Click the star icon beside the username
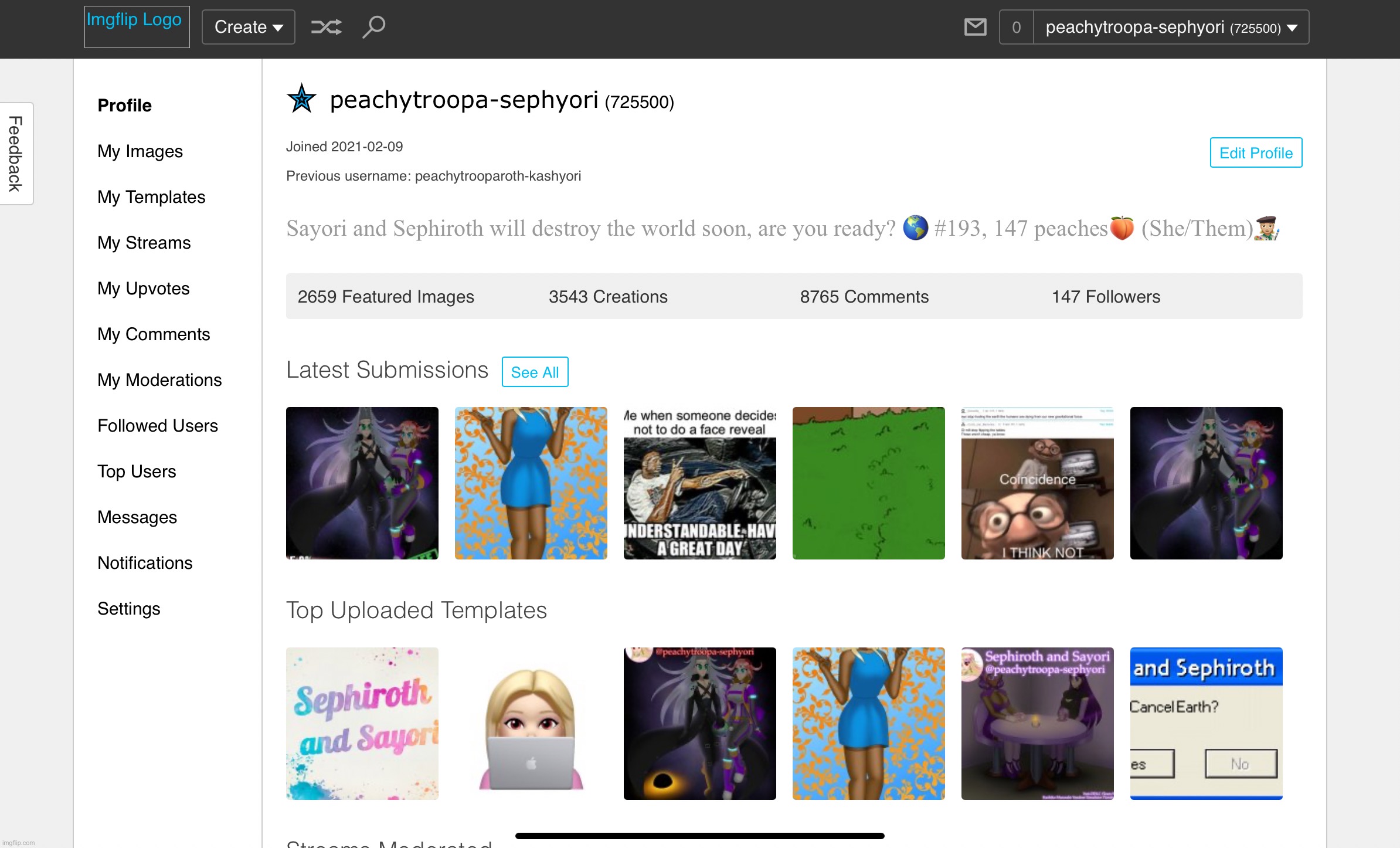 [x=301, y=99]
